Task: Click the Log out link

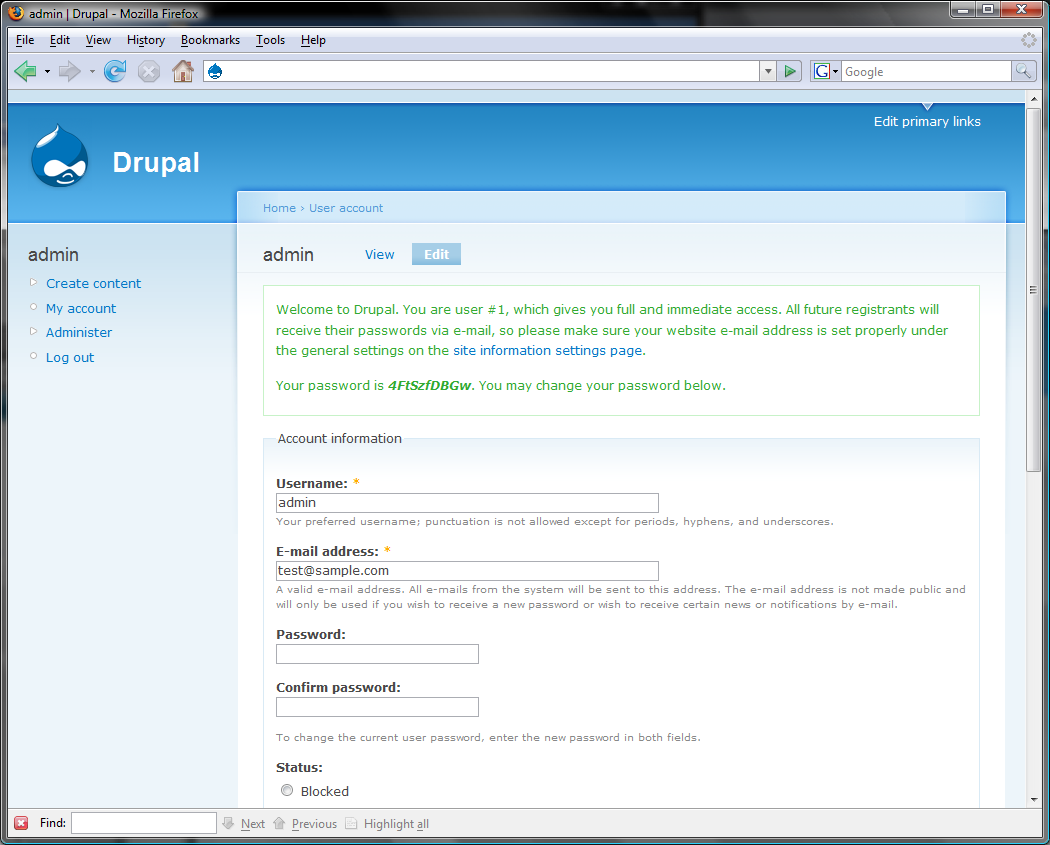Action: 70,358
